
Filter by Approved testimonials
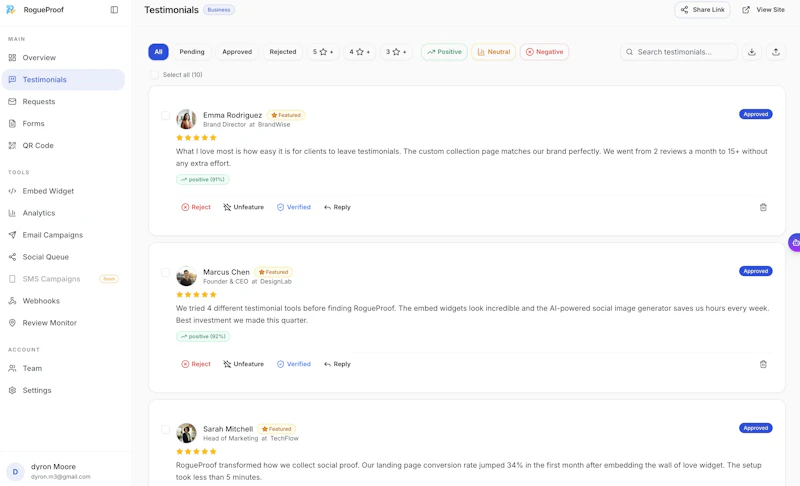[237, 52]
